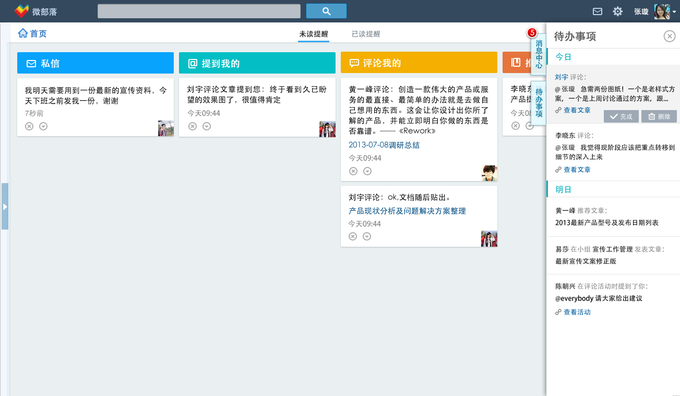The image size is (680, 396).
Task: Mark 刘宇 todo as 完成
Action: [621, 116]
